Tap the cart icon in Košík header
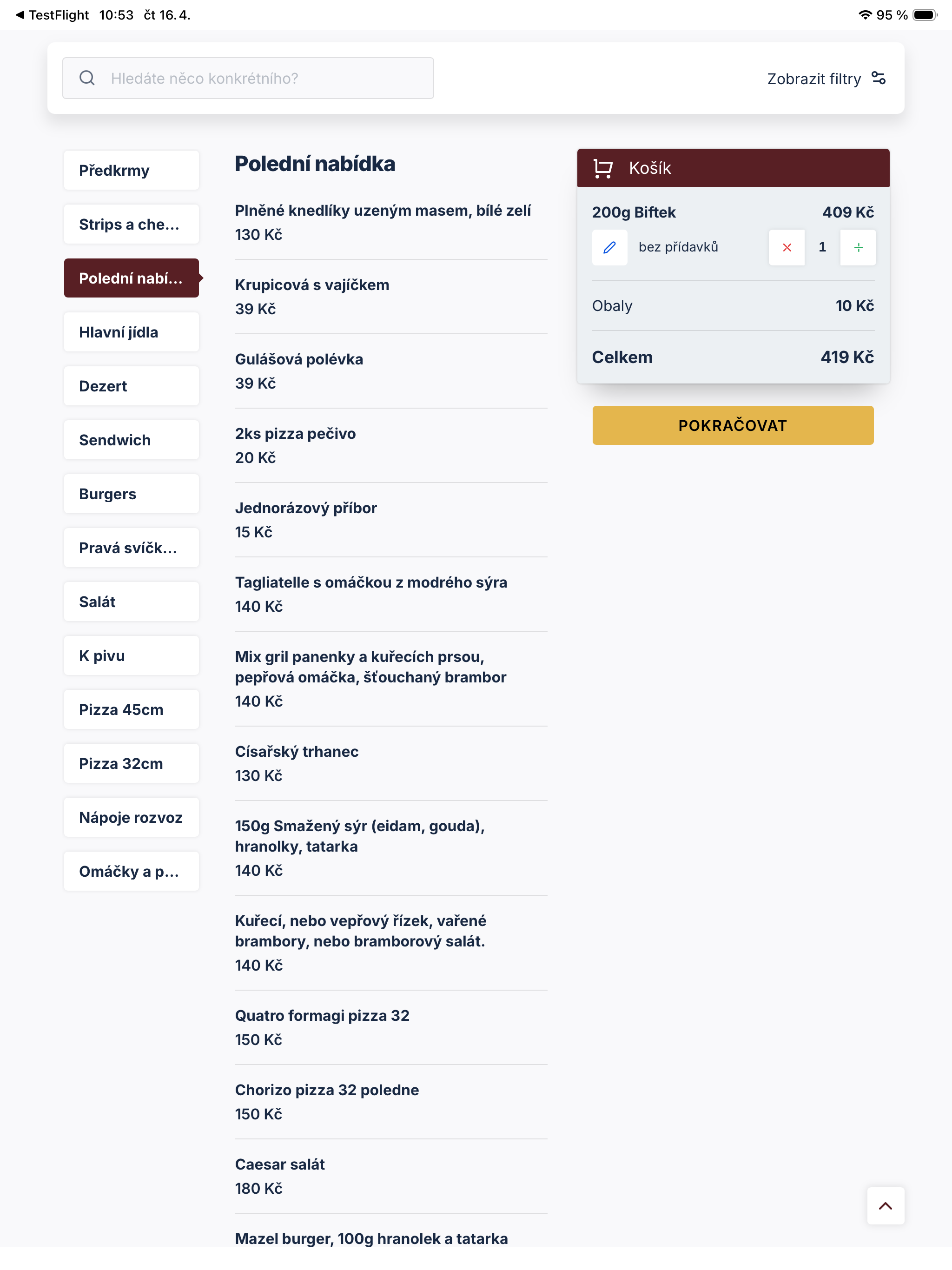 pyautogui.click(x=603, y=168)
